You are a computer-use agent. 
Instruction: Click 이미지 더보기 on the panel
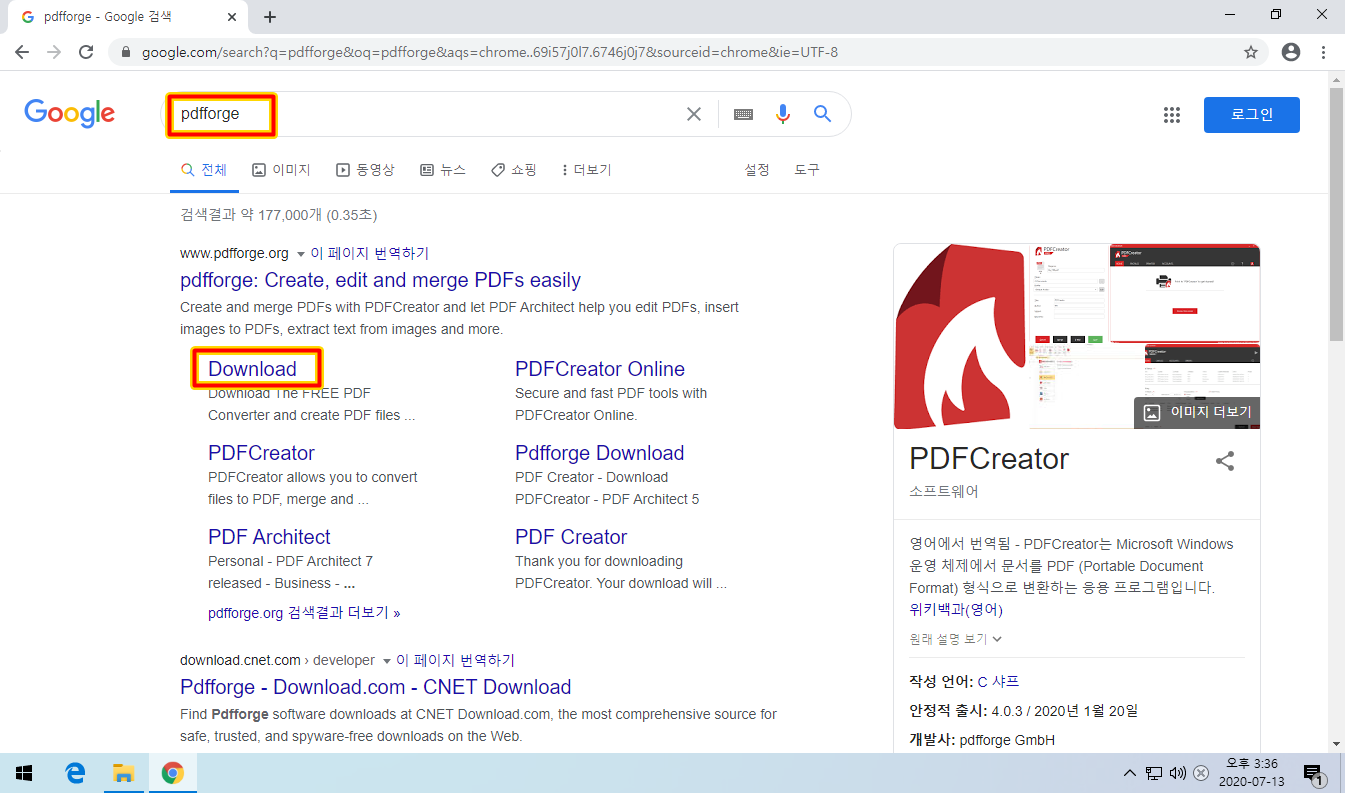coord(1197,412)
